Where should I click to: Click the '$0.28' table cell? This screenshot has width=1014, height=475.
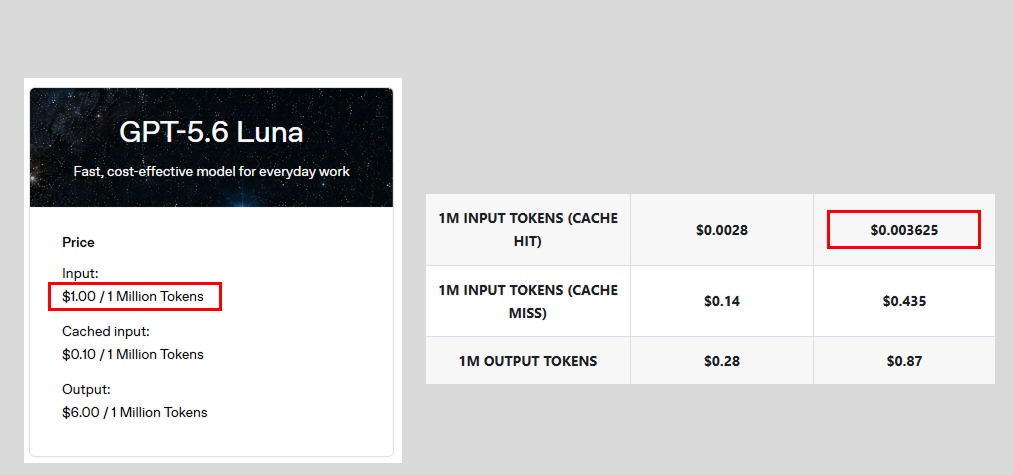coord(722,361)
